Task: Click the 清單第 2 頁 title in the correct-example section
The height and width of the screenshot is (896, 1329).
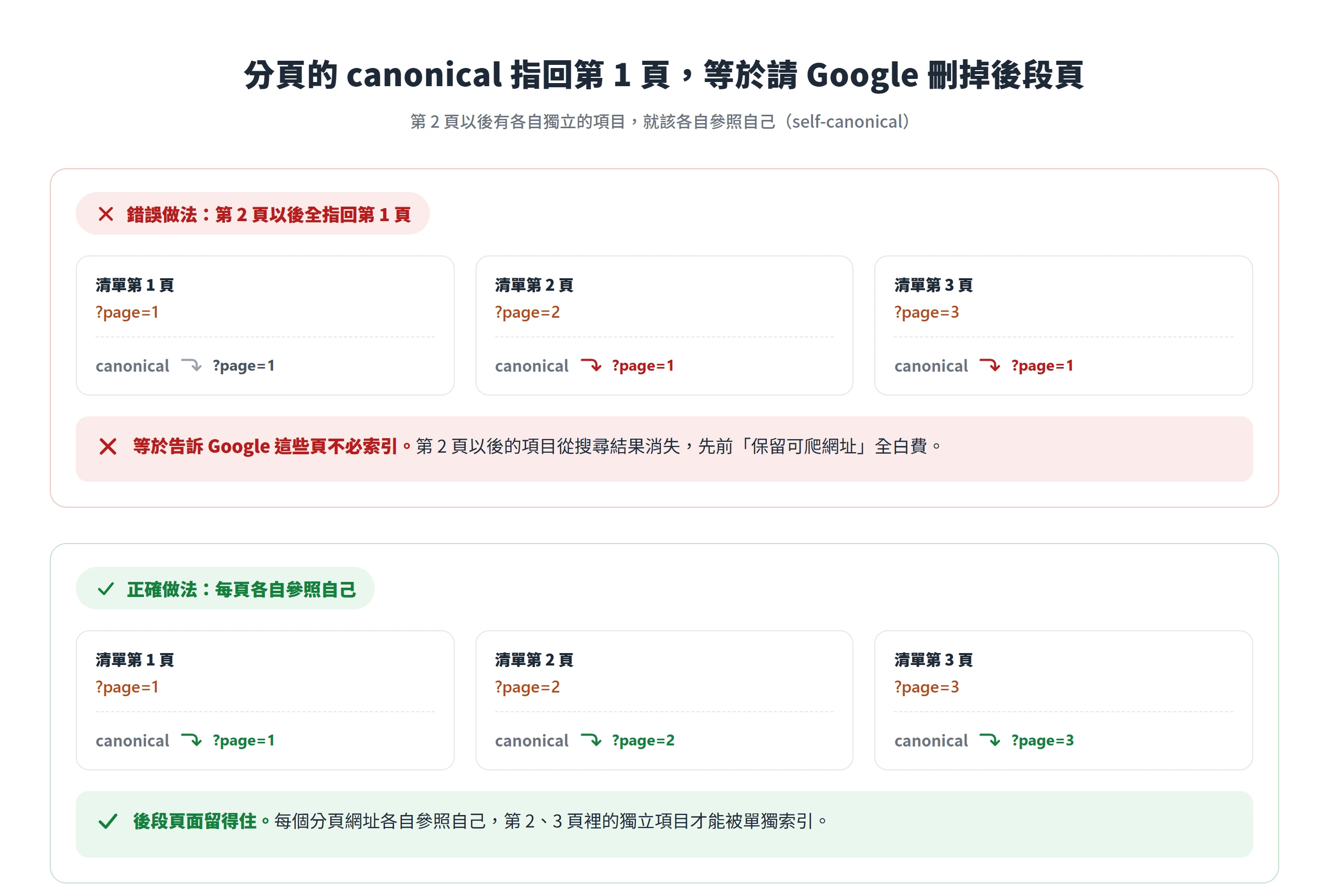Action: point(534,659)
